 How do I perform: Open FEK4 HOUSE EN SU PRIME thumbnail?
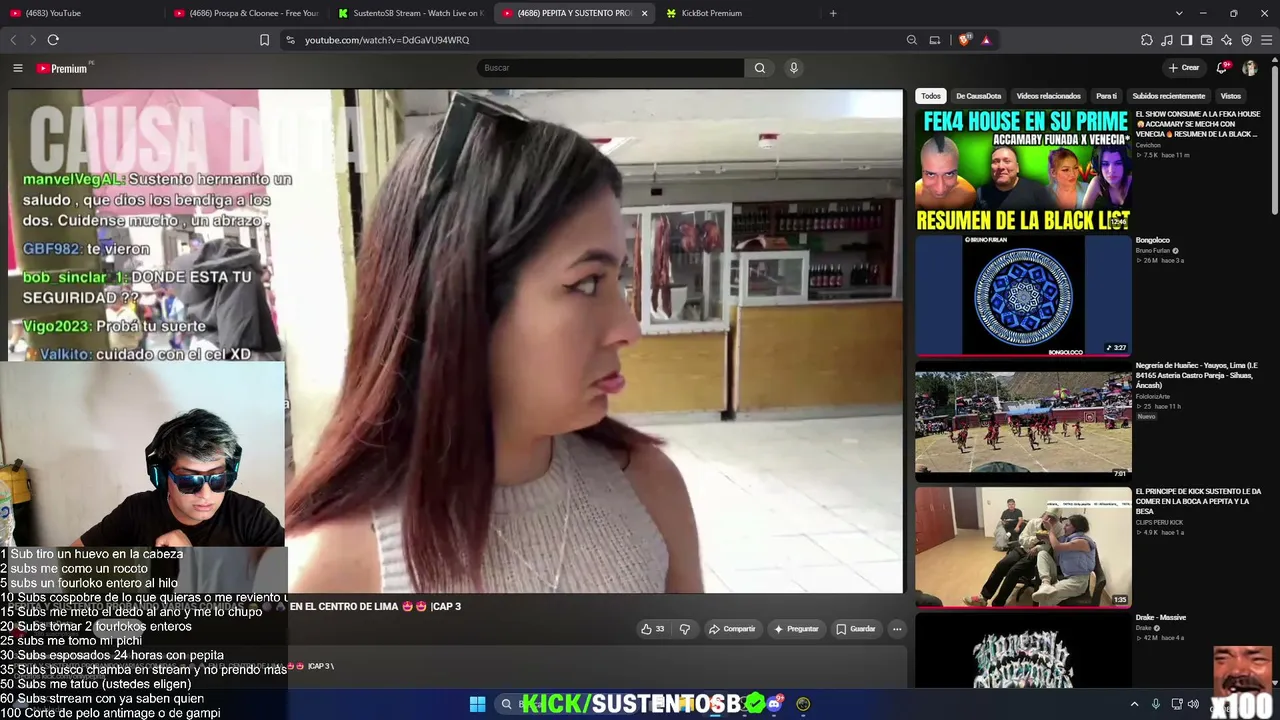click(x=1023, y=170)
